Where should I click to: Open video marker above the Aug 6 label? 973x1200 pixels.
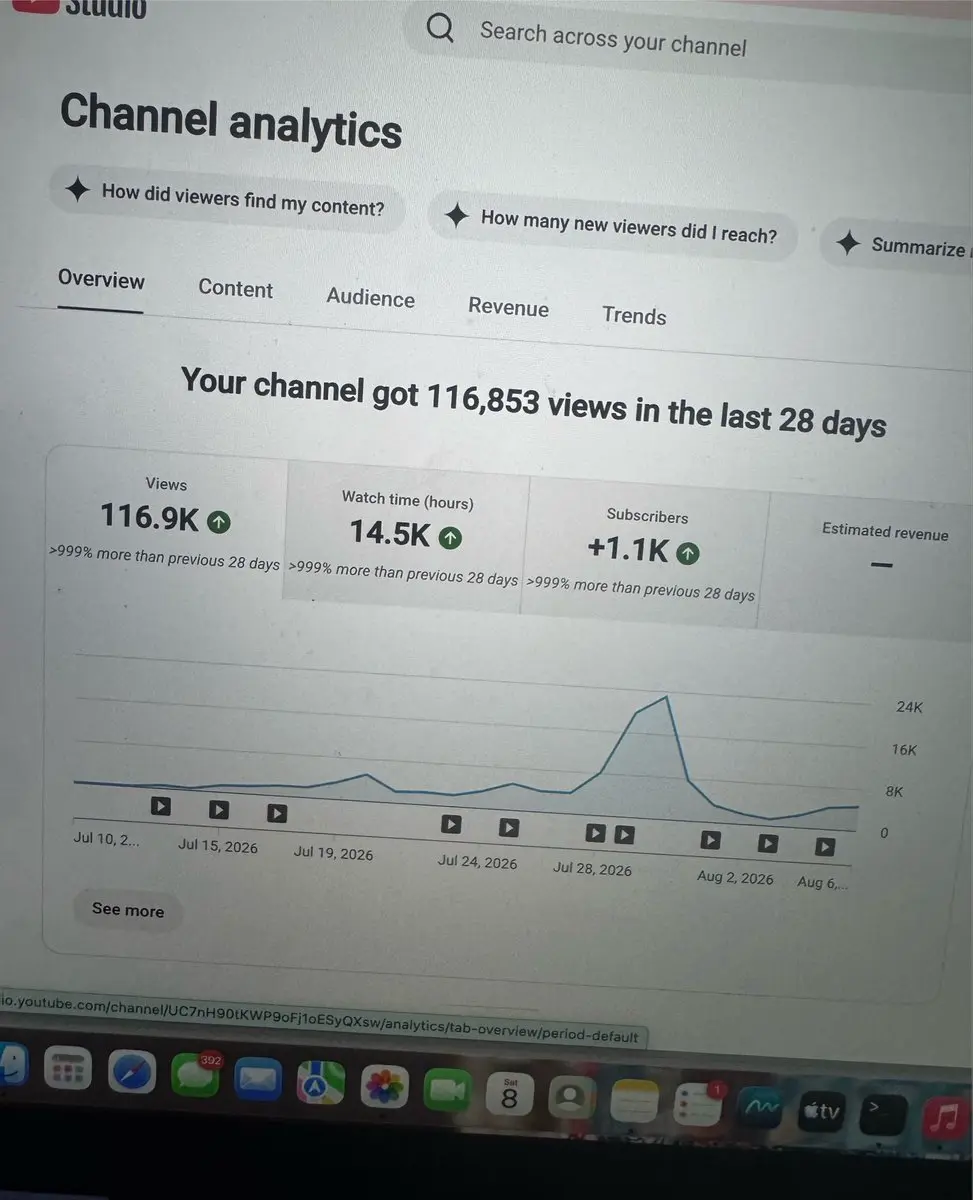point(825,847)
